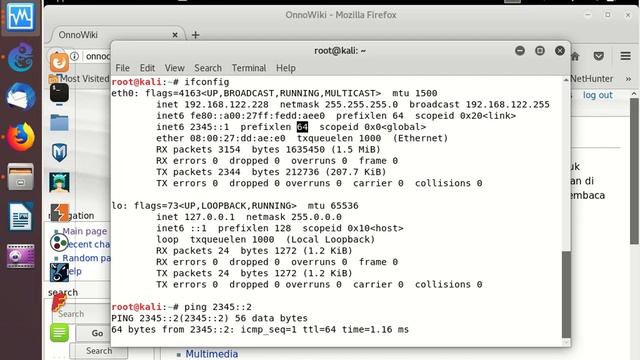640x360 pixels.
Task: Open the purple video player icon in the dock
Action: (20, 256)
